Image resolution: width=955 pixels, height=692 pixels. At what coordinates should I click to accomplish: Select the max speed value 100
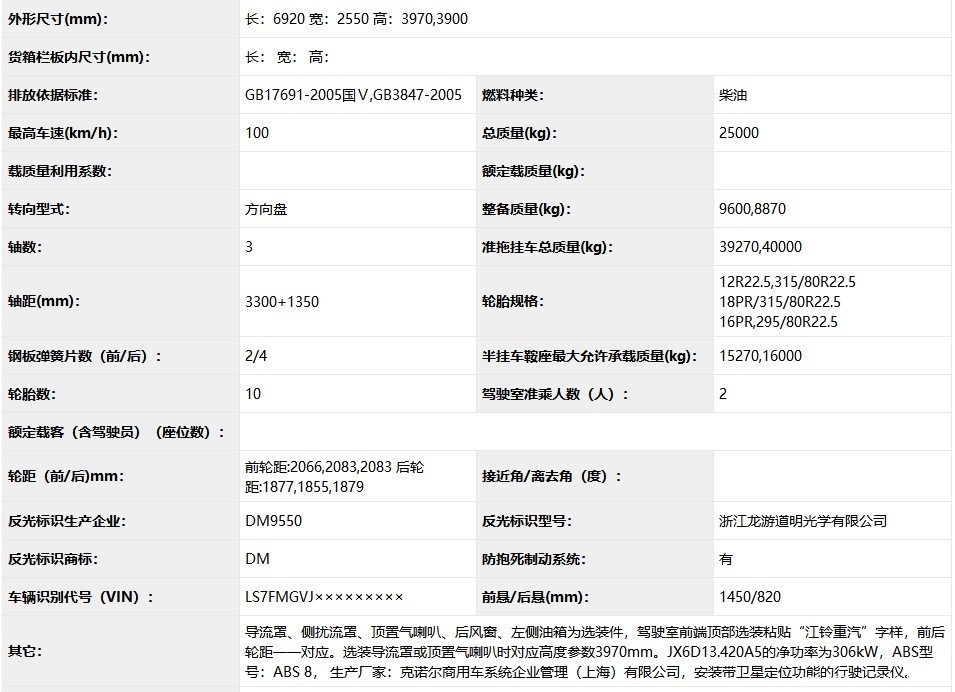tap(257, 133)
